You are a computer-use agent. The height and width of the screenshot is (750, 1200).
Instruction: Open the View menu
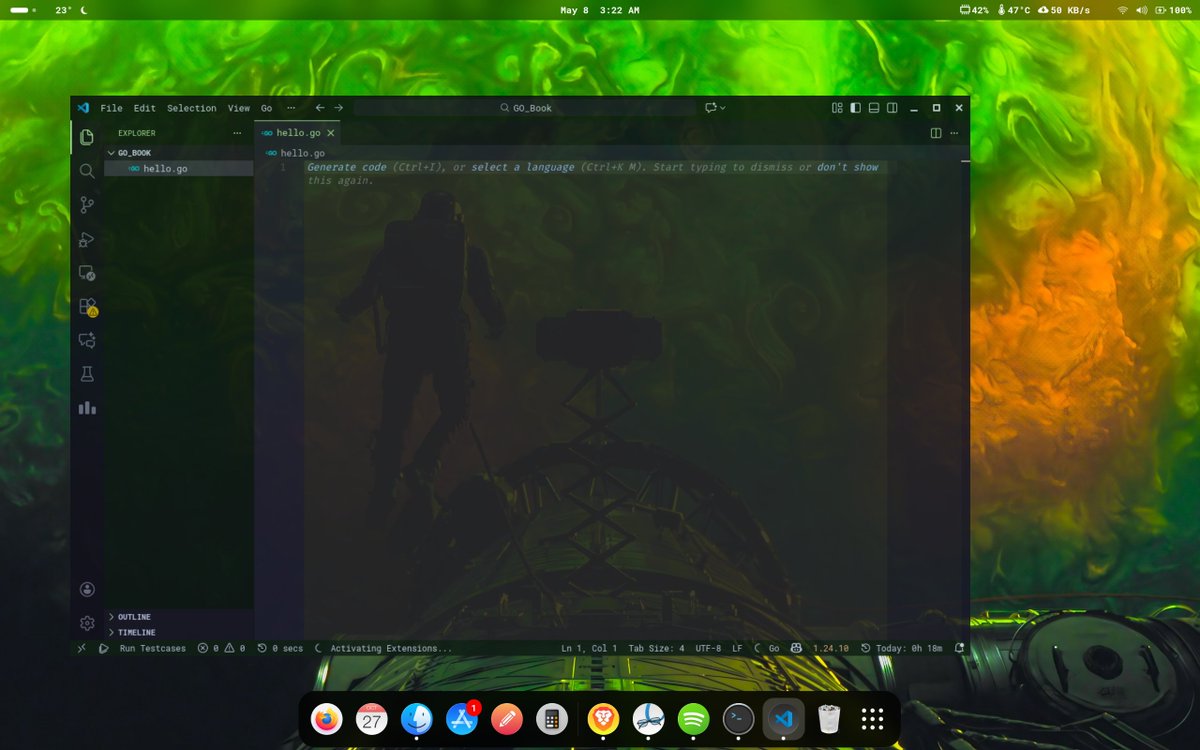pos(239,108)
